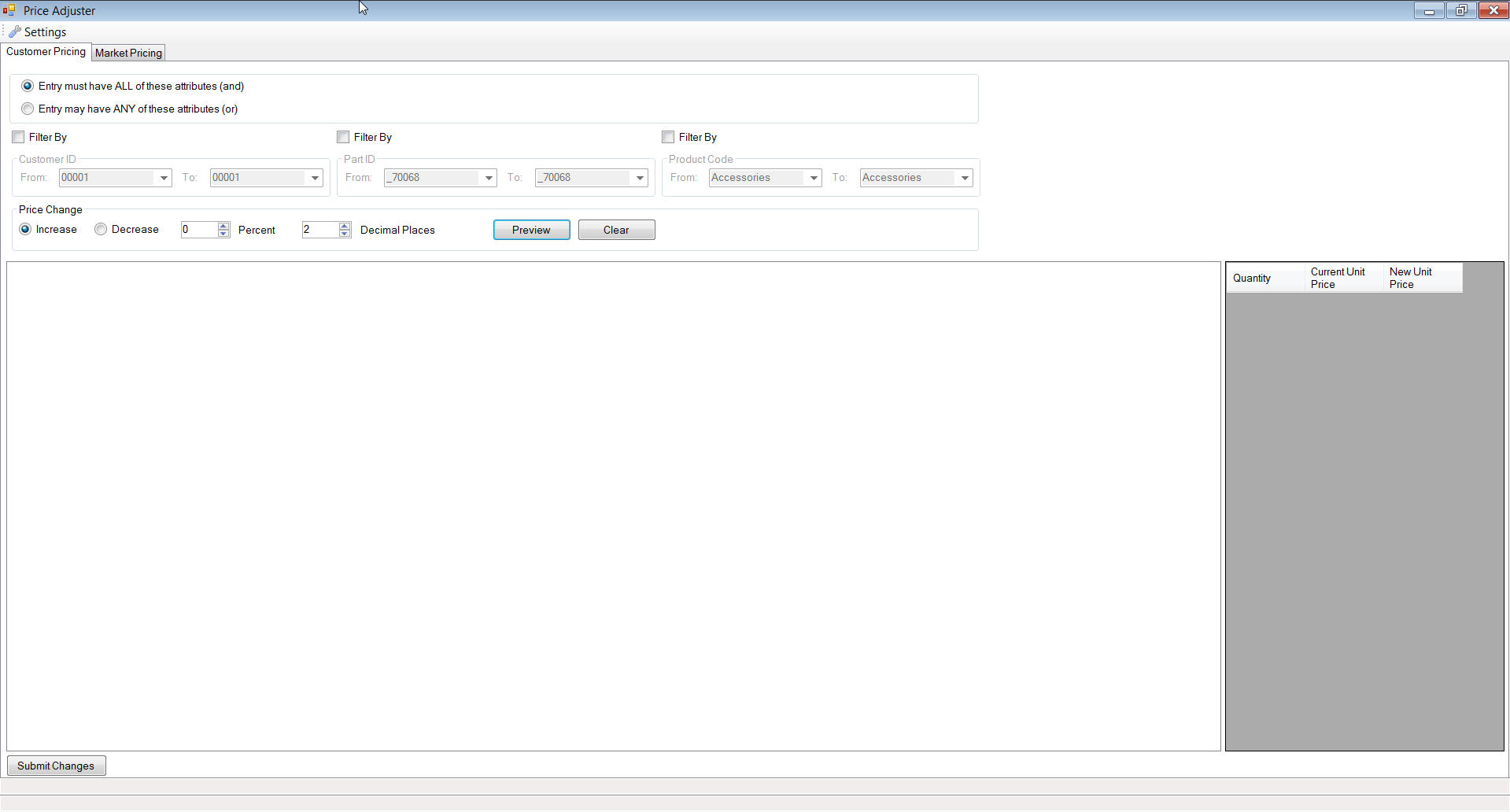This screenshot has width=1510, height=812.
Task: Tick the Filter By box for Product Code
Action: click(x=668, y=137)
